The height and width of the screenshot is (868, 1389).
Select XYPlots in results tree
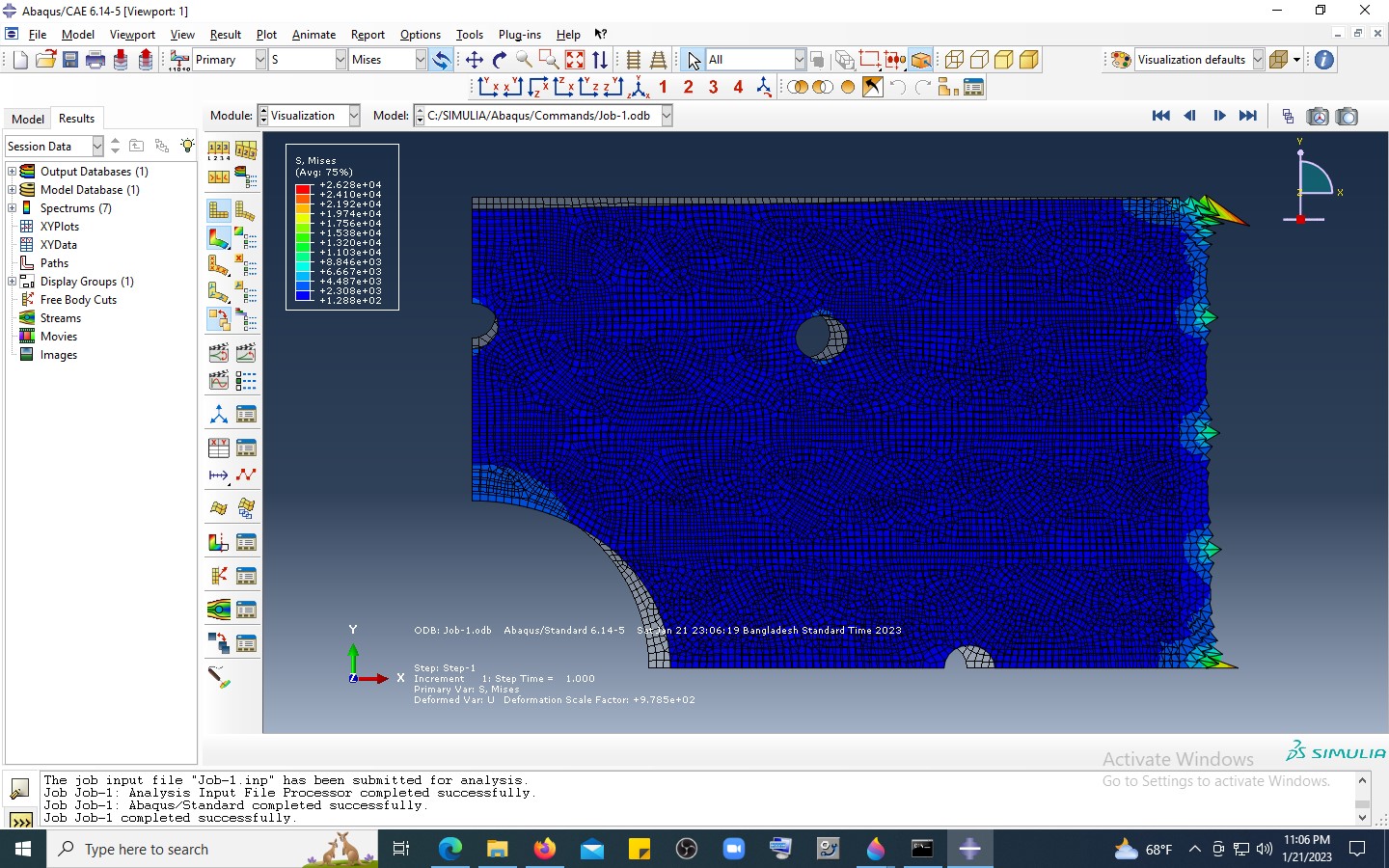click(x=60, y=227)
